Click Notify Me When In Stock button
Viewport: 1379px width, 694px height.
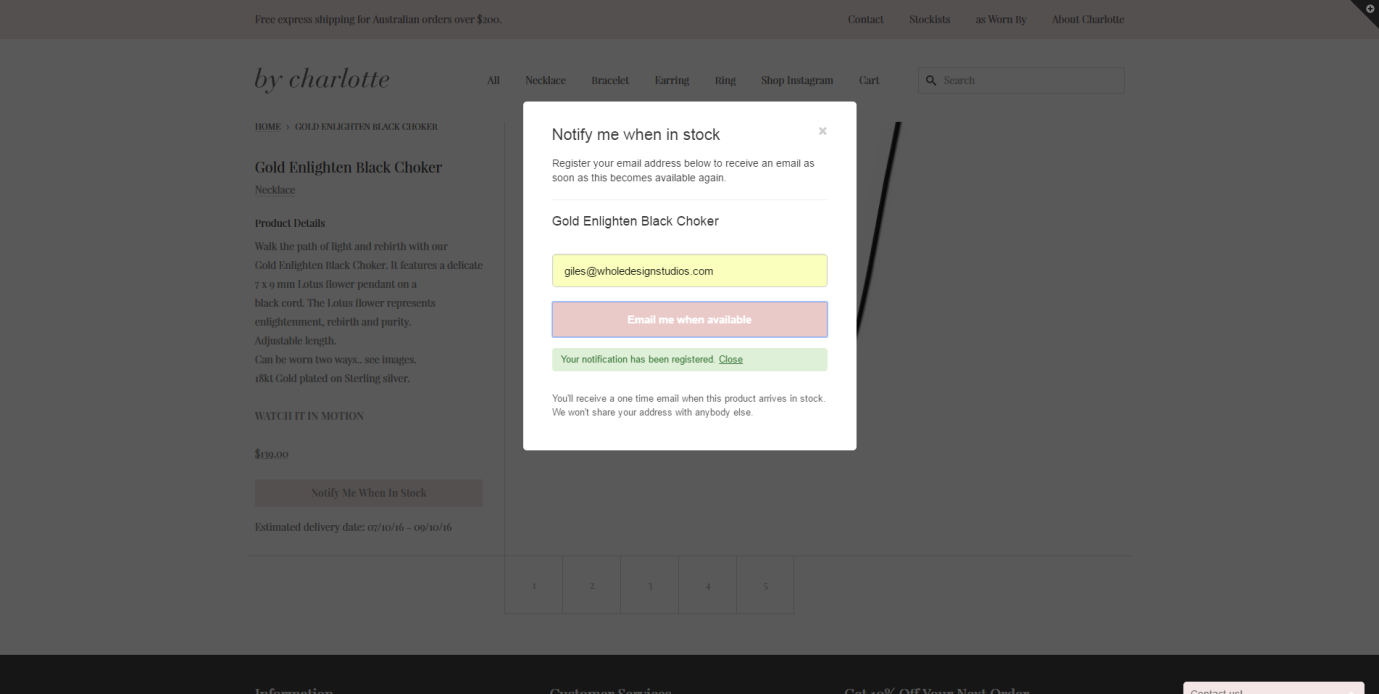coord(368,493)
